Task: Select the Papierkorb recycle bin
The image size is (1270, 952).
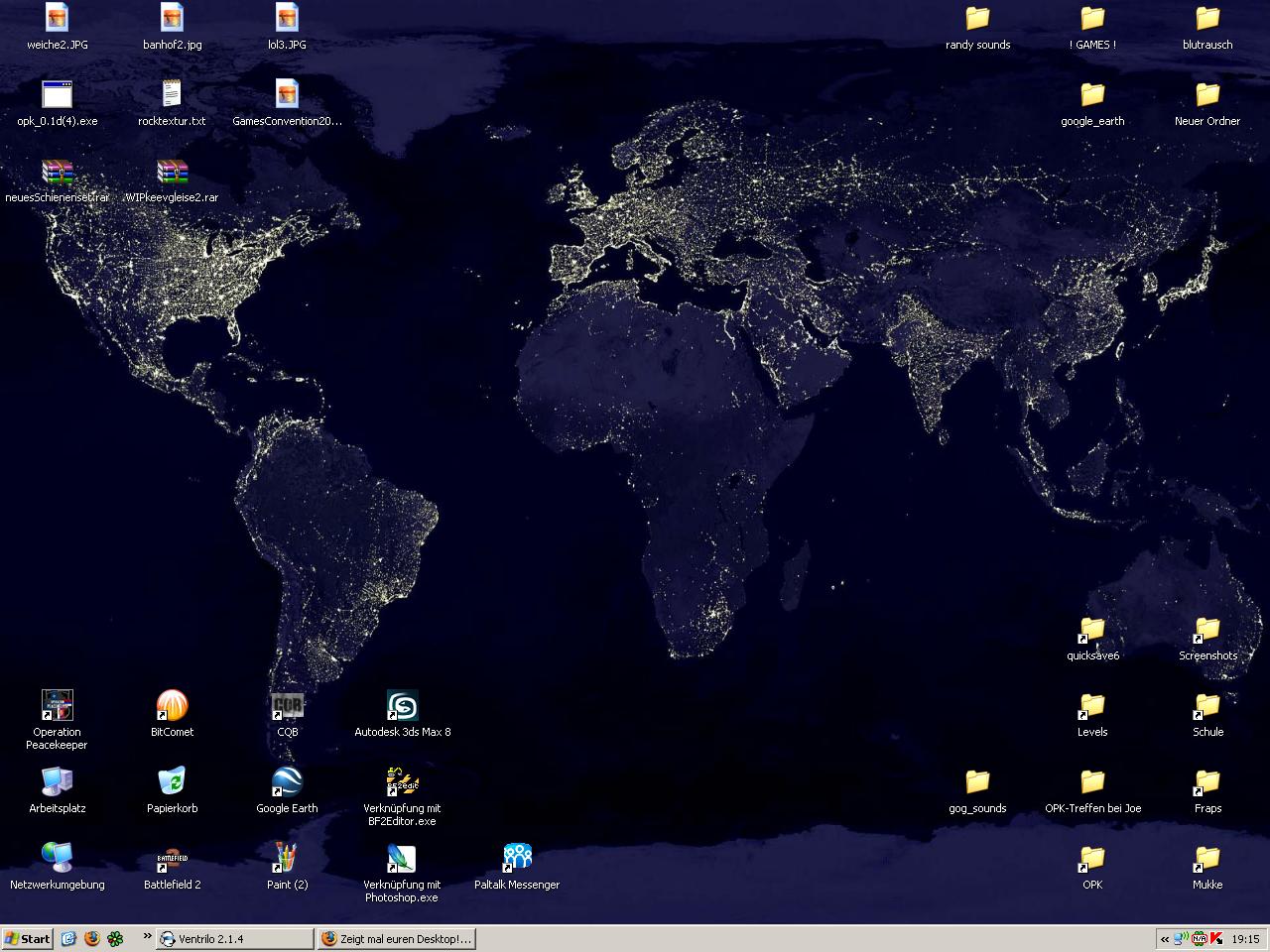Action: [x=172, y=782]
